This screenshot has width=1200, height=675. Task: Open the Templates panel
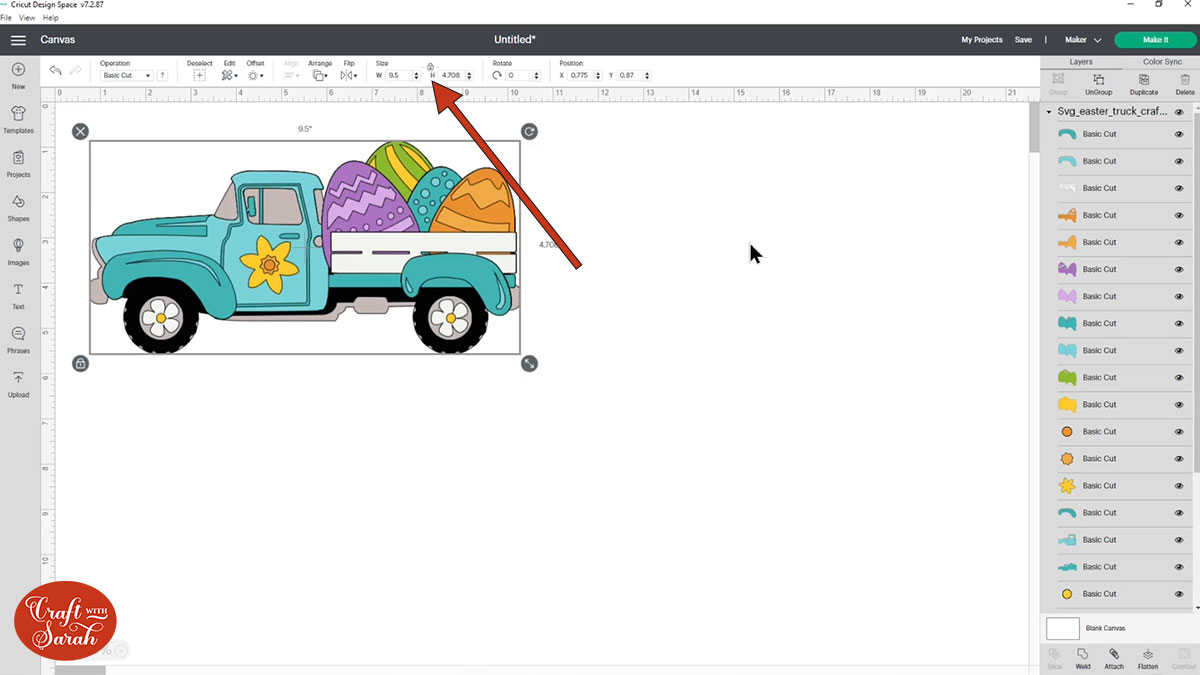[x=18, y=115]
